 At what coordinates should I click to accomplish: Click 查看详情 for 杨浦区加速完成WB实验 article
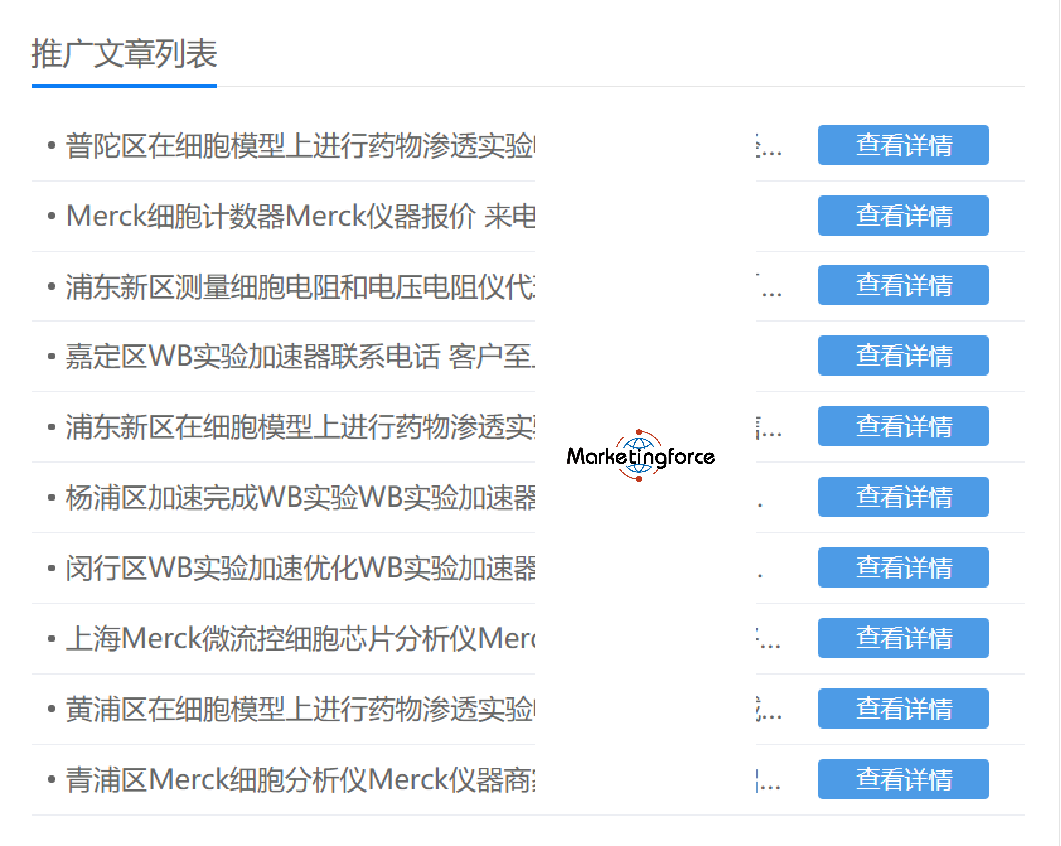[903, 497]
